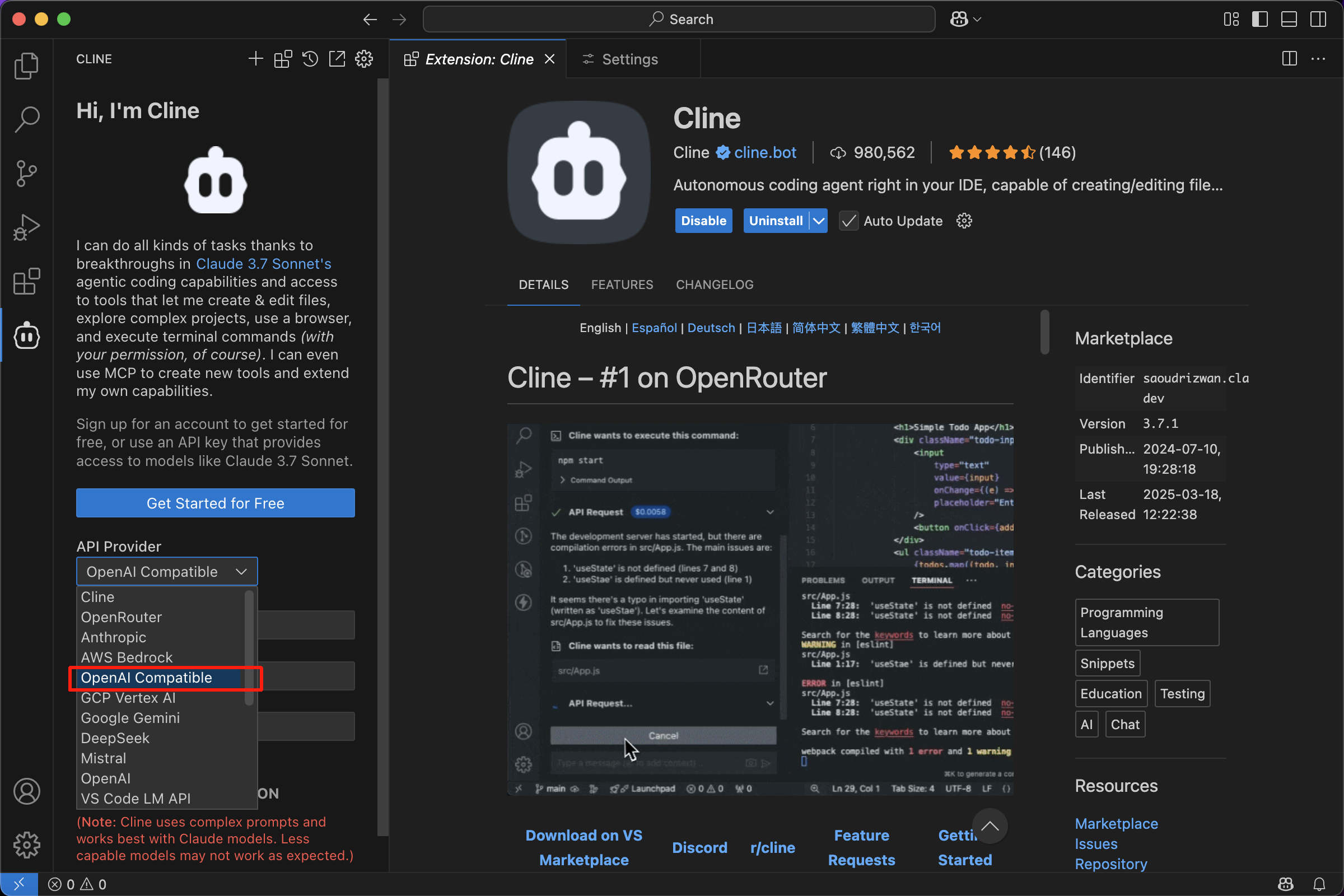The height and width of the screenshot is (896, 1344).
Task: Switch to the CHANGELOG tab
Action: [x=715, y=284]
